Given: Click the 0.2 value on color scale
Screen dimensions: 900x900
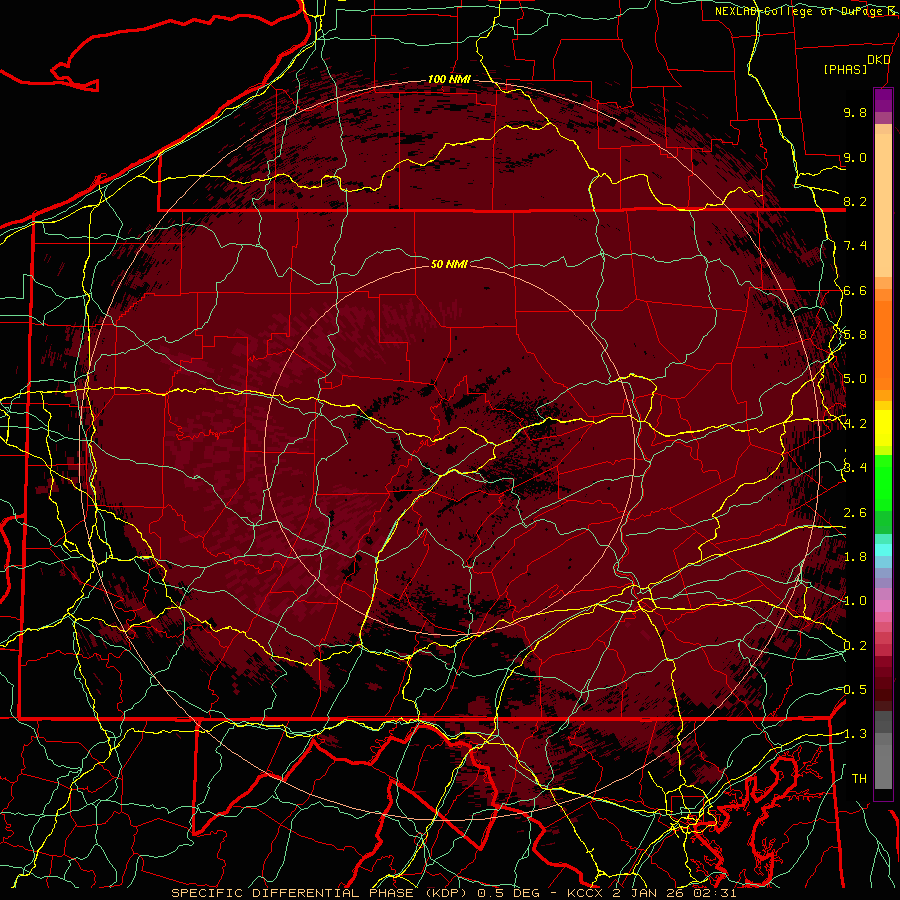Looking at the screenshot, I should click(x=855, y=646).
